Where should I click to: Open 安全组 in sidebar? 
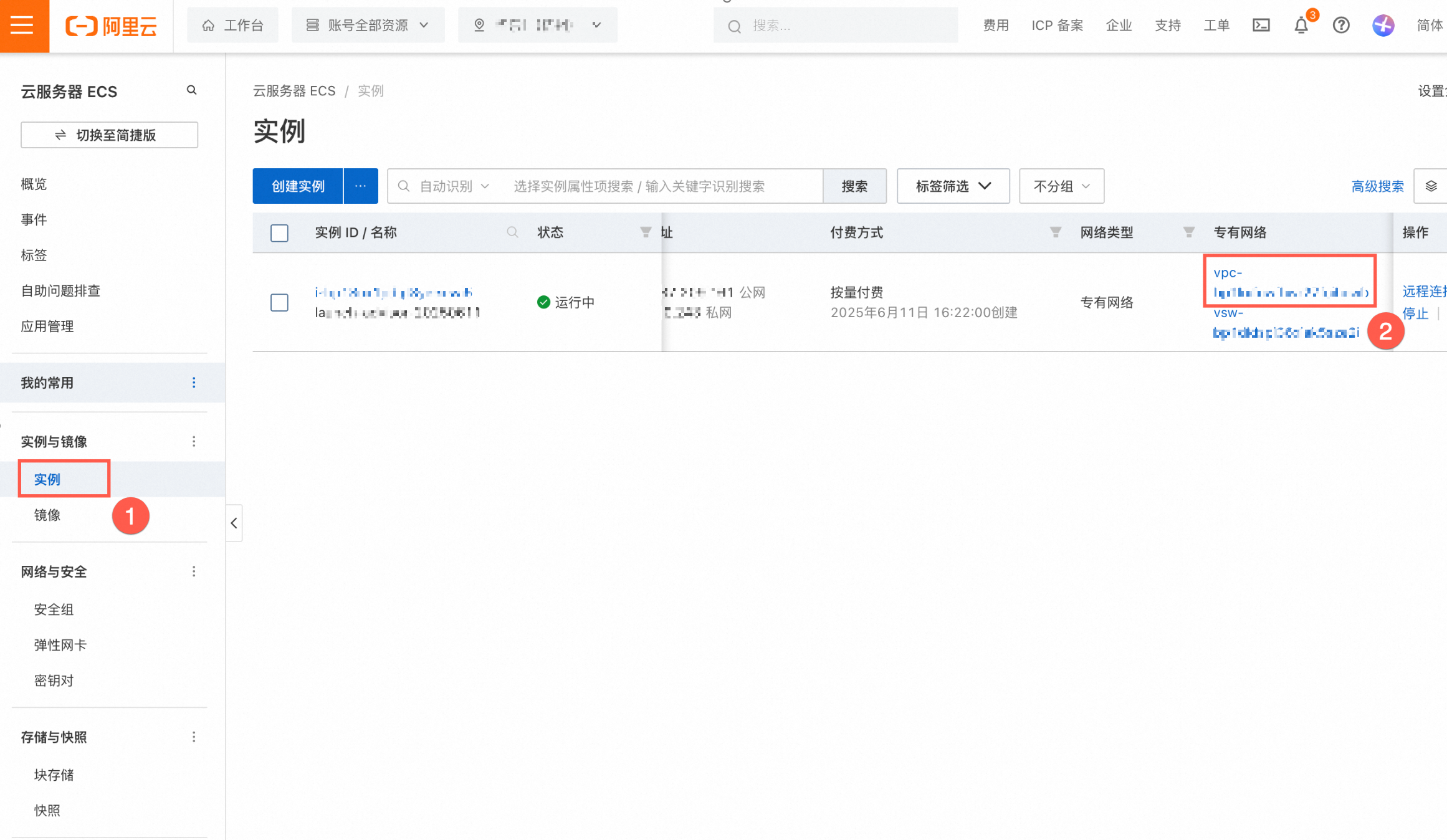coord(54,609)
